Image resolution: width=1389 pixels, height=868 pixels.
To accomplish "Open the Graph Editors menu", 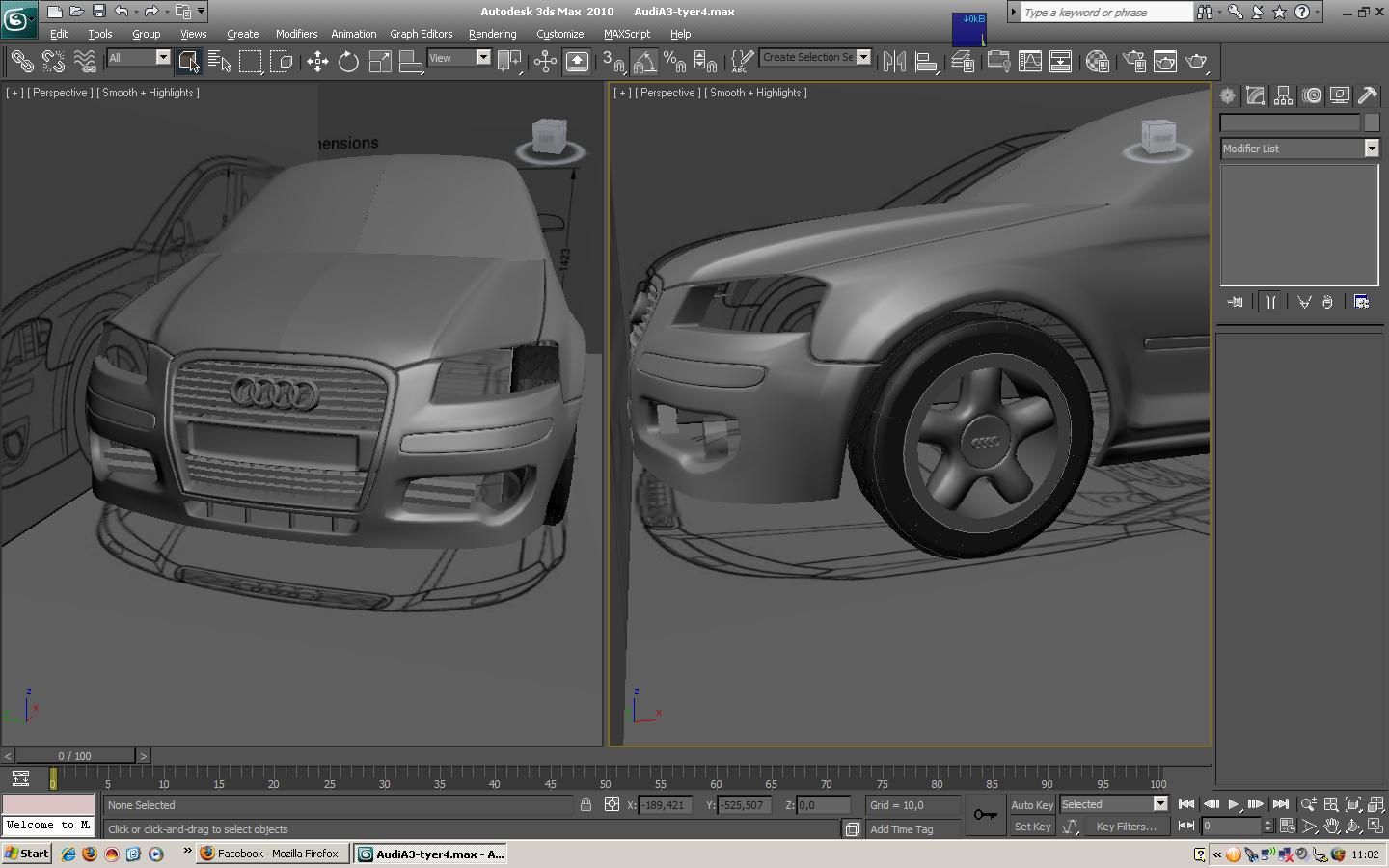I will point(421,34).
